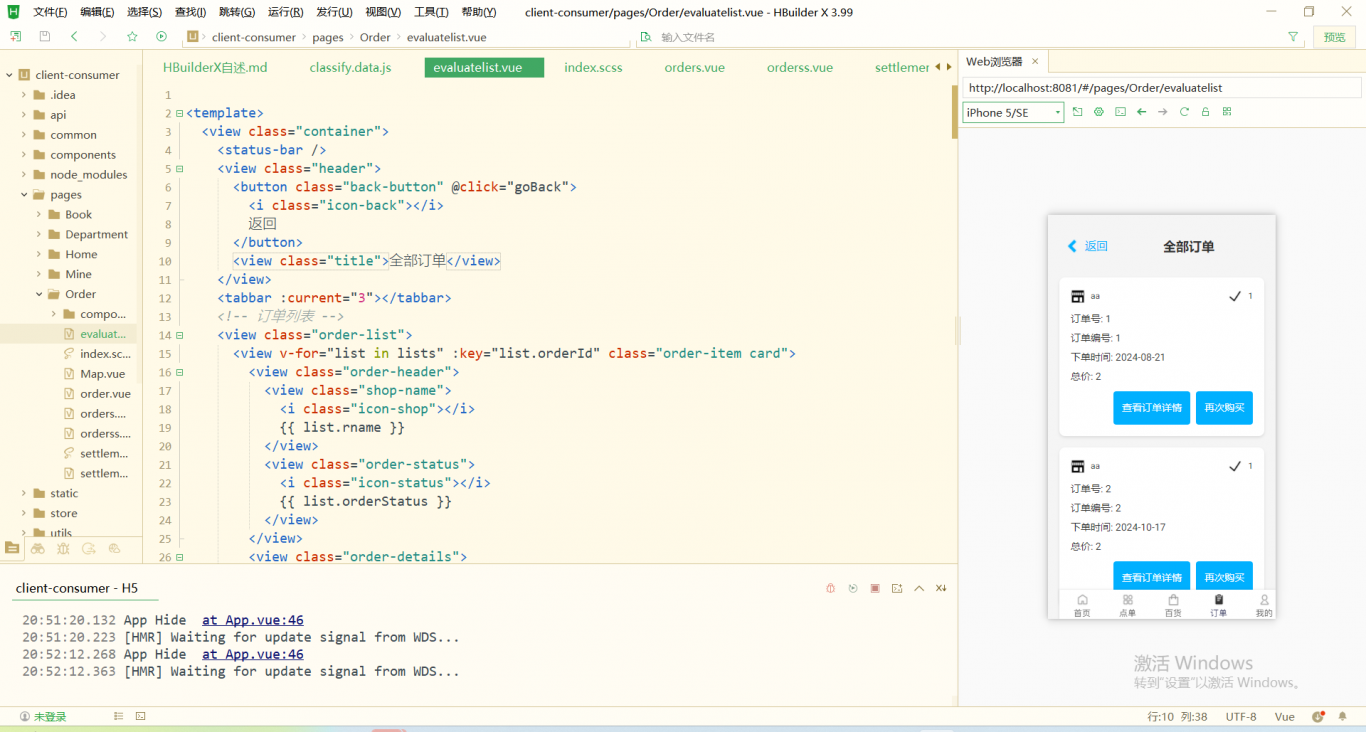Collapse the console panel with up chevron
The image size is (1366, 732).
click(x=919, y=588)
